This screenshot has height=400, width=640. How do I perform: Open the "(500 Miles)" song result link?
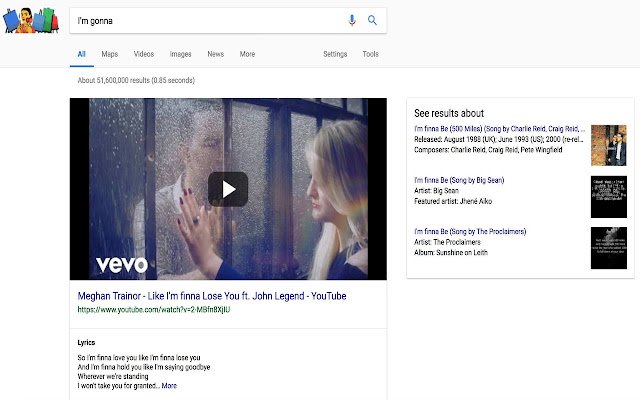[x=500, y=129]
